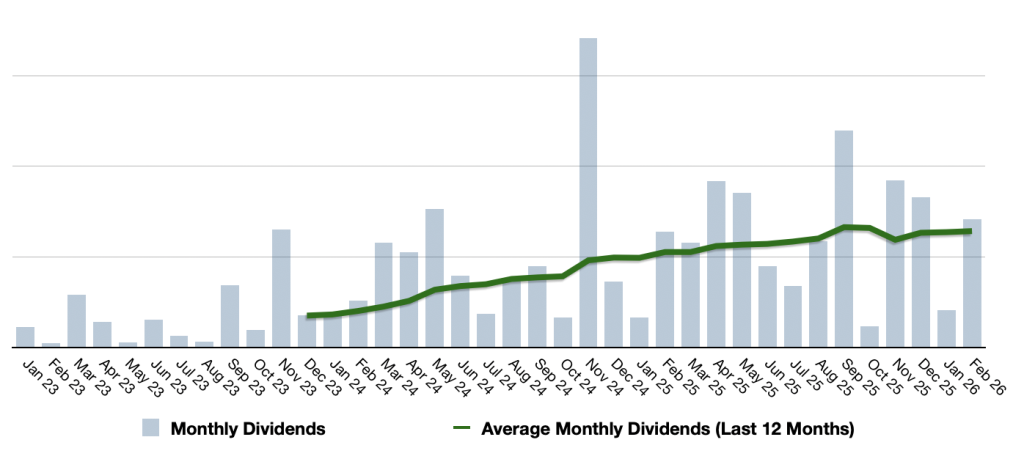Select the May 24 dividend bar
1024x459 pixels.
[434, 278]
